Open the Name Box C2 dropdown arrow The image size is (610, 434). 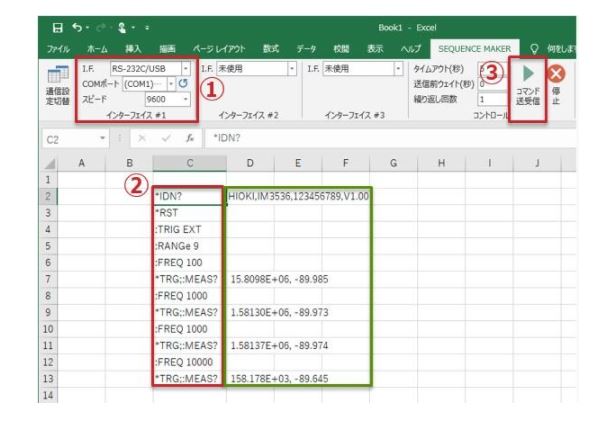102,138
